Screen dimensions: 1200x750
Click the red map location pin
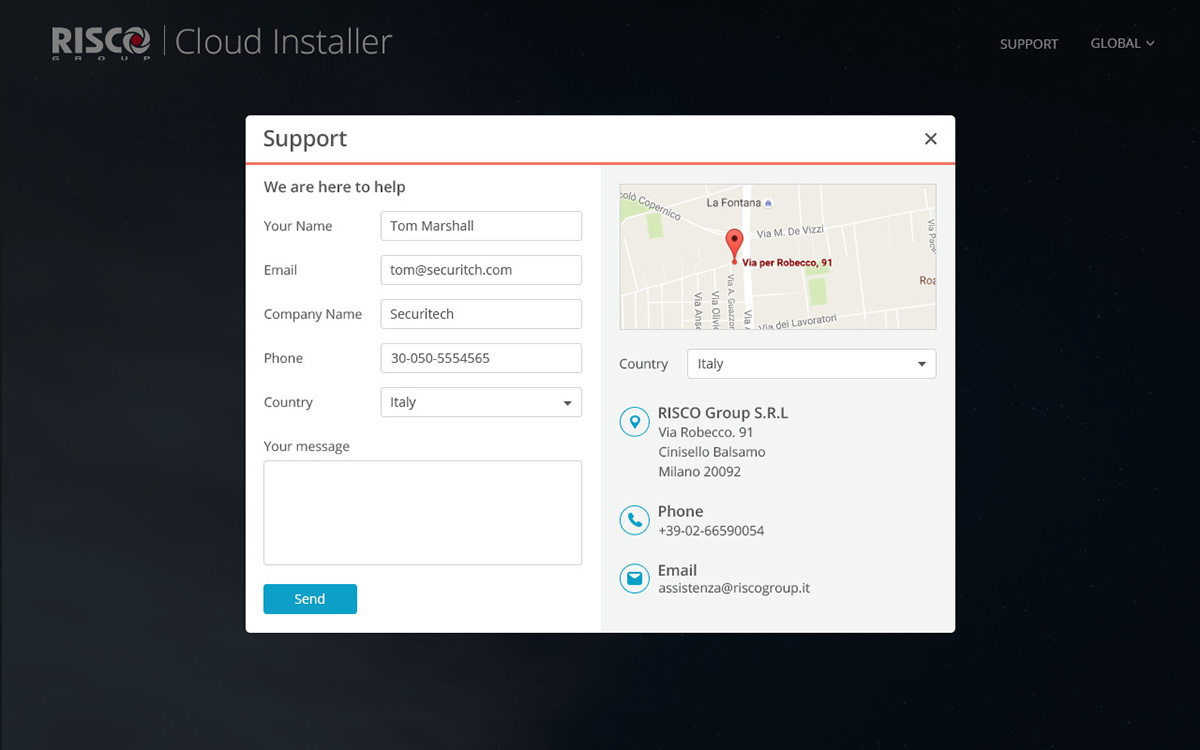pyautogui.click(x=734, y=245)
